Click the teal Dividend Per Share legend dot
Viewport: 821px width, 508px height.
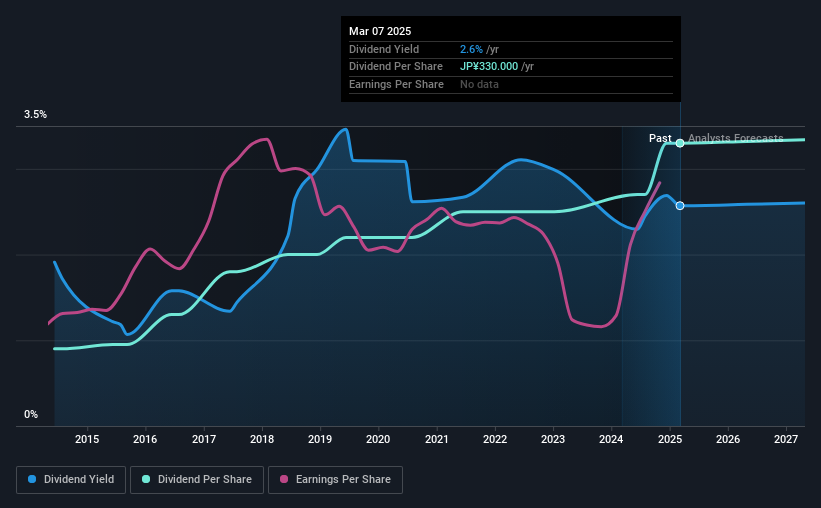146,479
